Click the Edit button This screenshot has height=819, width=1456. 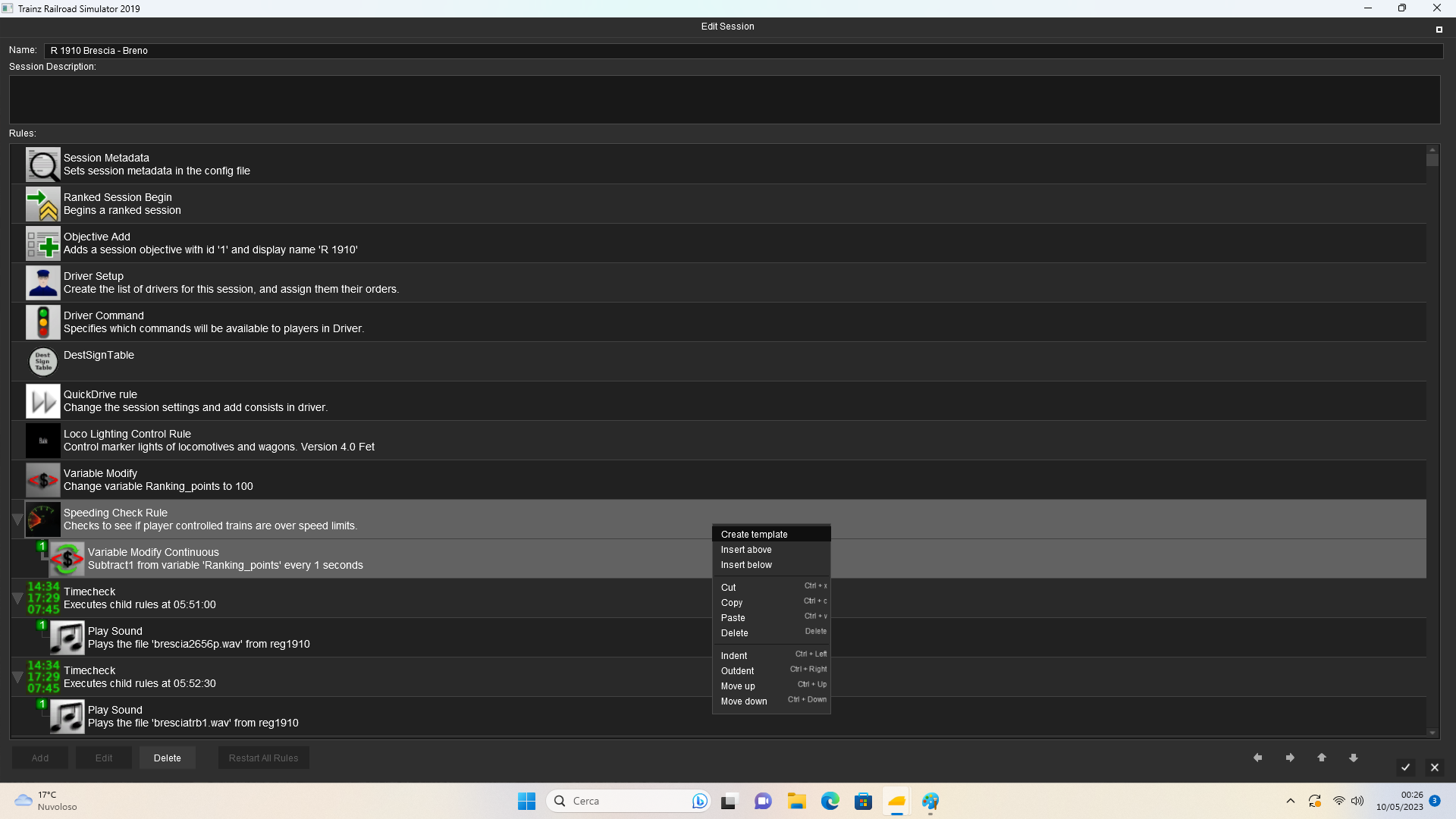(x=104, y=758)
